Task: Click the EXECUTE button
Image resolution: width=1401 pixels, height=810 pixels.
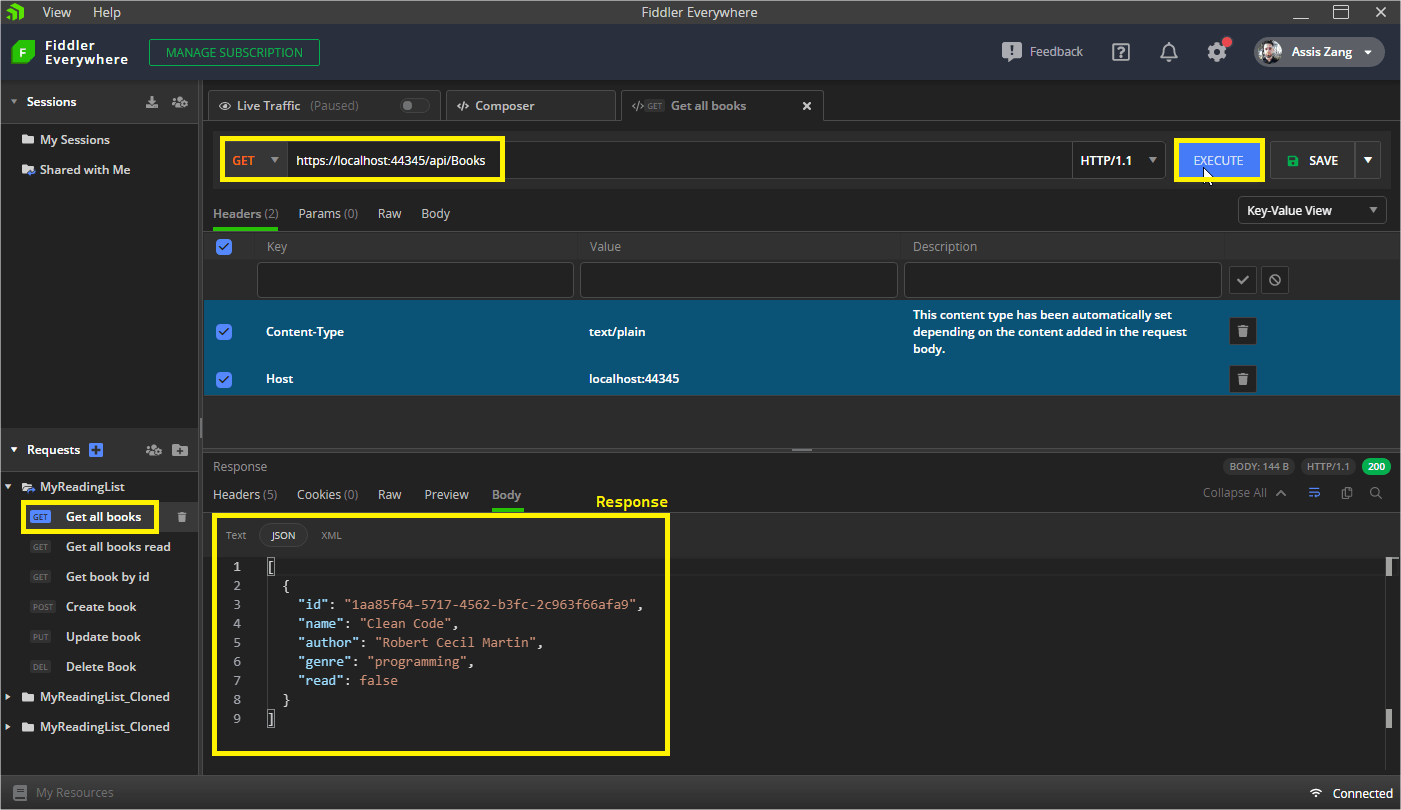Action: click(x=1218, y=160)
